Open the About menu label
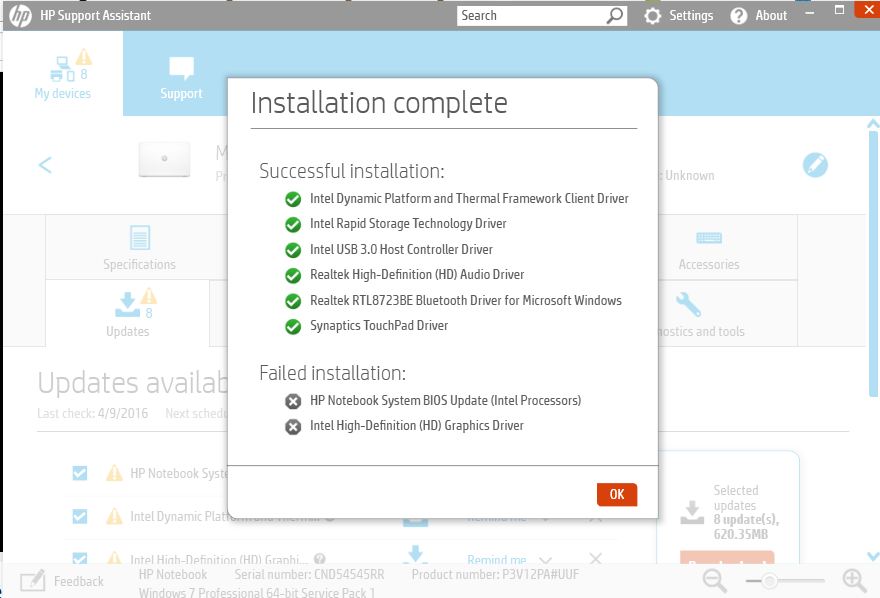The width and height of the screenshot is (880, 598). (771, 16)
